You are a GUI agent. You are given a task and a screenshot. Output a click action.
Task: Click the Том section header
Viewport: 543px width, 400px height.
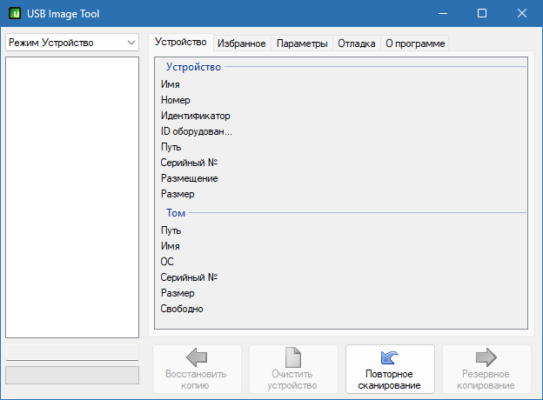tap(176, 213)
